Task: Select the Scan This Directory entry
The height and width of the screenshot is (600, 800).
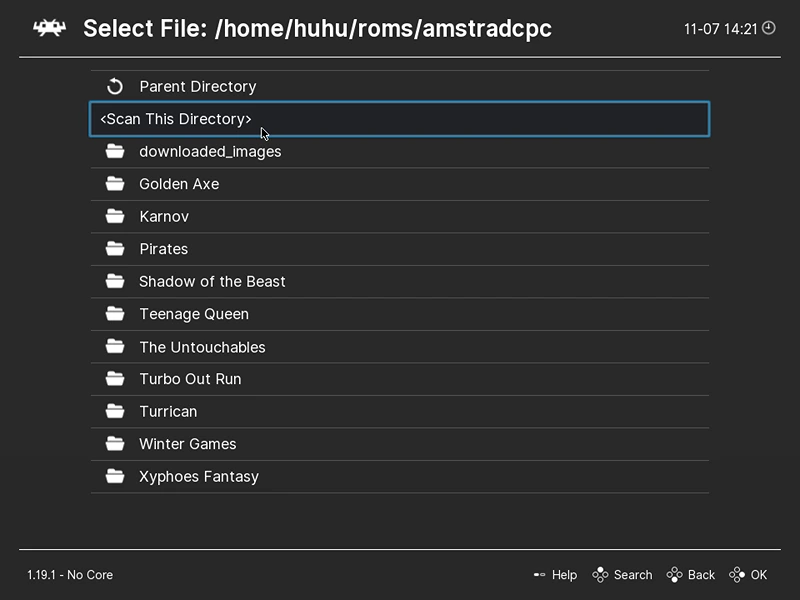Action: tap(399, 119)
